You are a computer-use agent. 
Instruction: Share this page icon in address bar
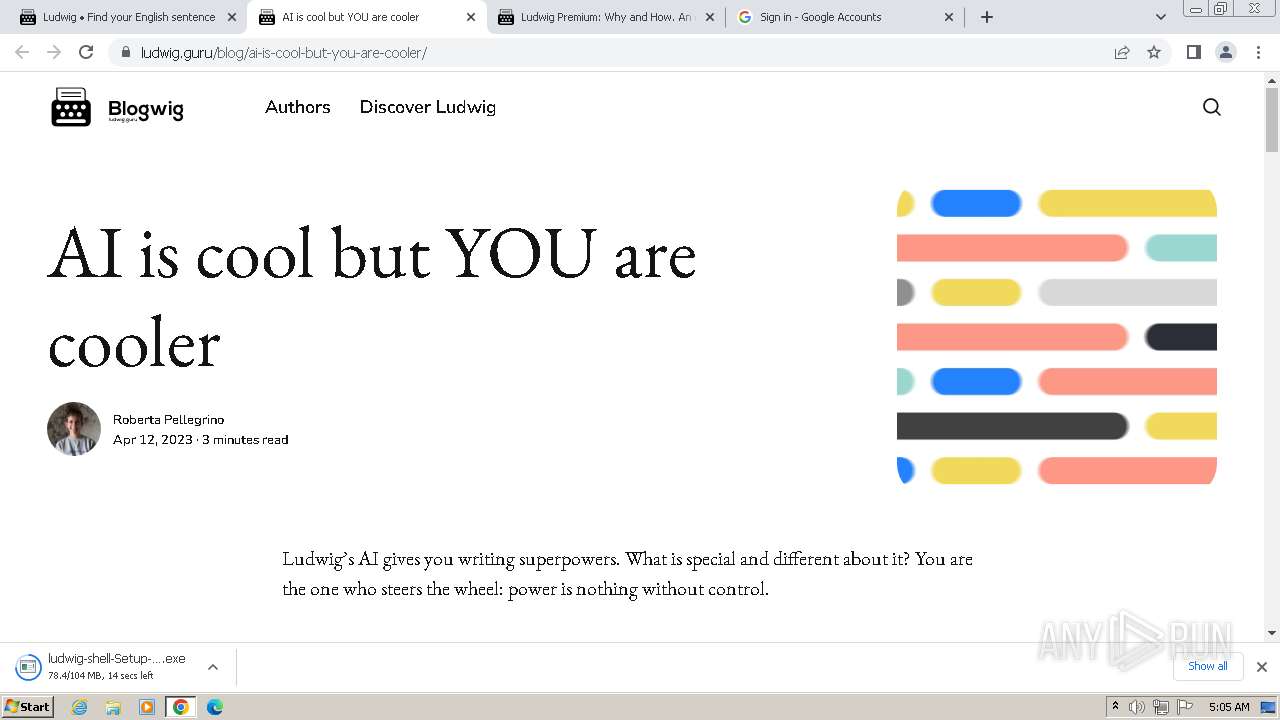[x=1122, y=53]
